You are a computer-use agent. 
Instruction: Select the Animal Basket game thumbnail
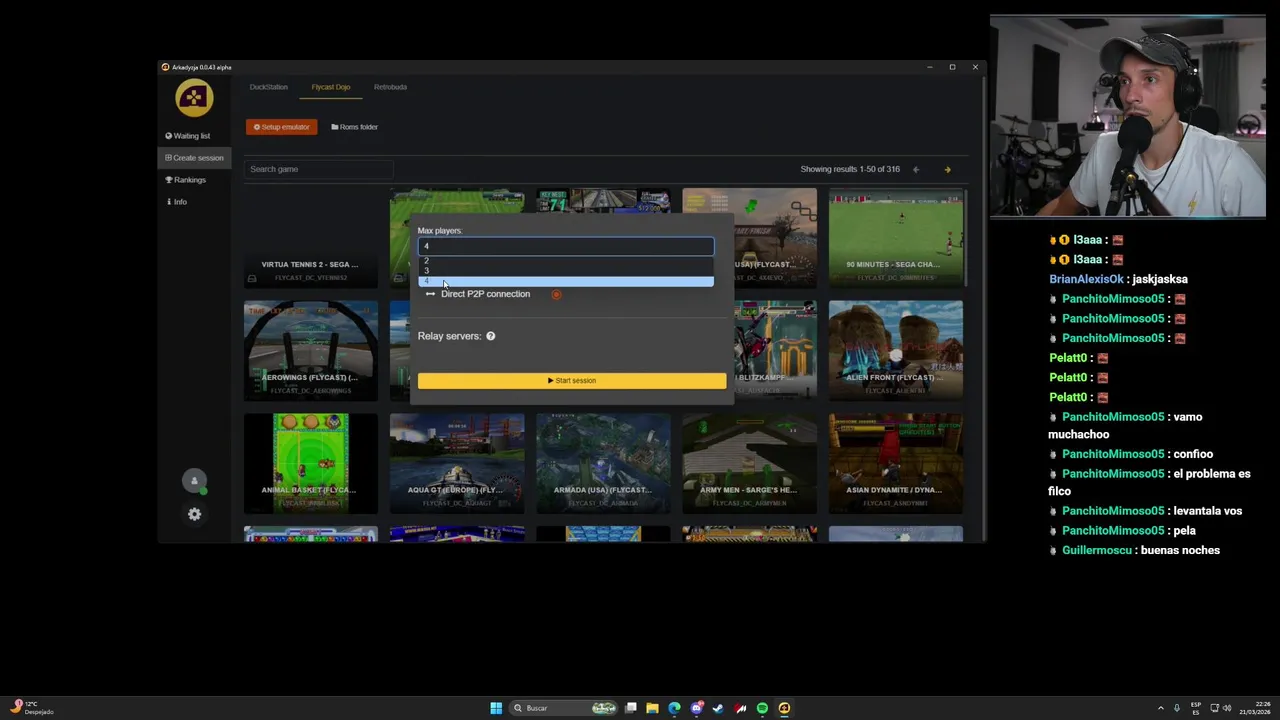310,463
